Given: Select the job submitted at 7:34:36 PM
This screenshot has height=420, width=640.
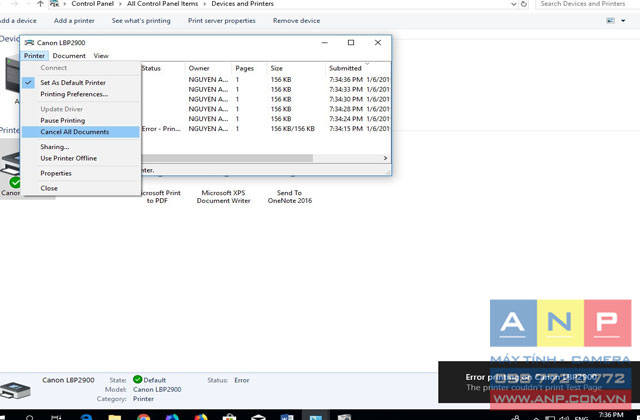Looking at the screenshot, I should pos(266,80).
